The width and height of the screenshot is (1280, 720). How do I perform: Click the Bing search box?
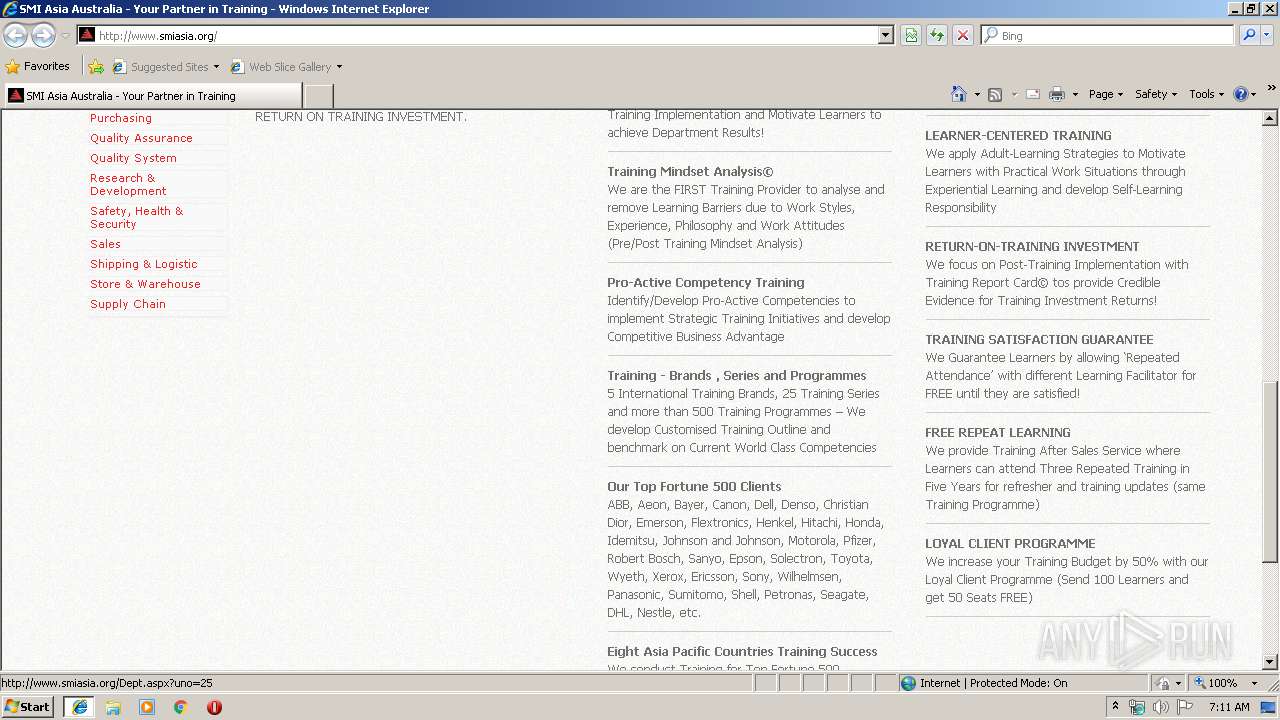1108,35
